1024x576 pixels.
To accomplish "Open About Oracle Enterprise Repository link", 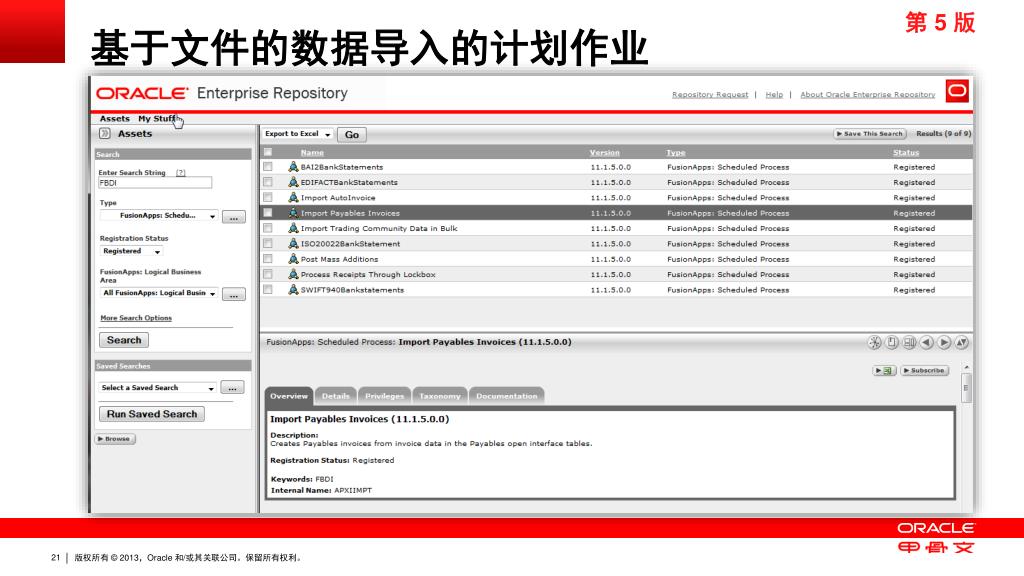I will (868, 95).
